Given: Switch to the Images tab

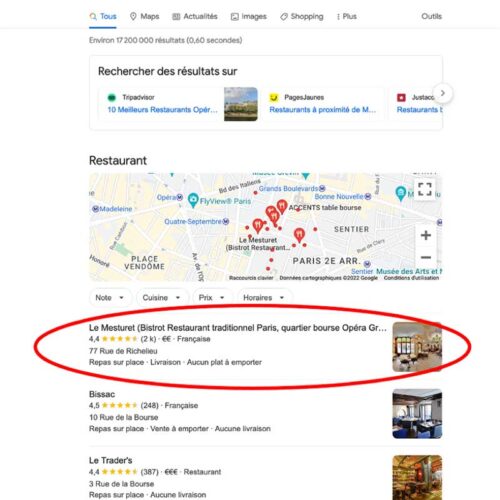Looking at the screenshot, I should pyautogui.click(x=249, y=16).
